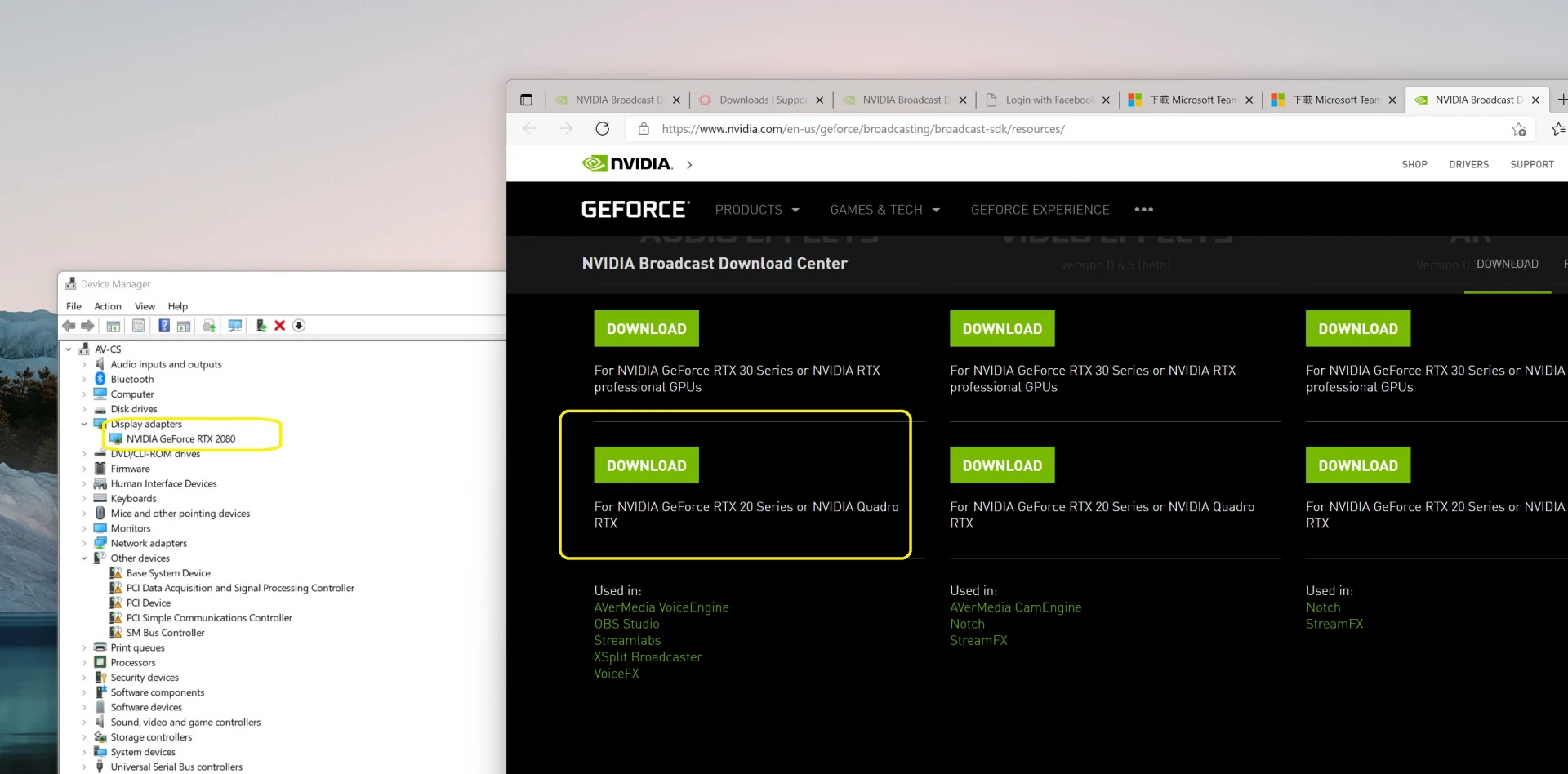Open the browser tab actions icon
This screenshot has height=774, width=1568.
point(526,100)
